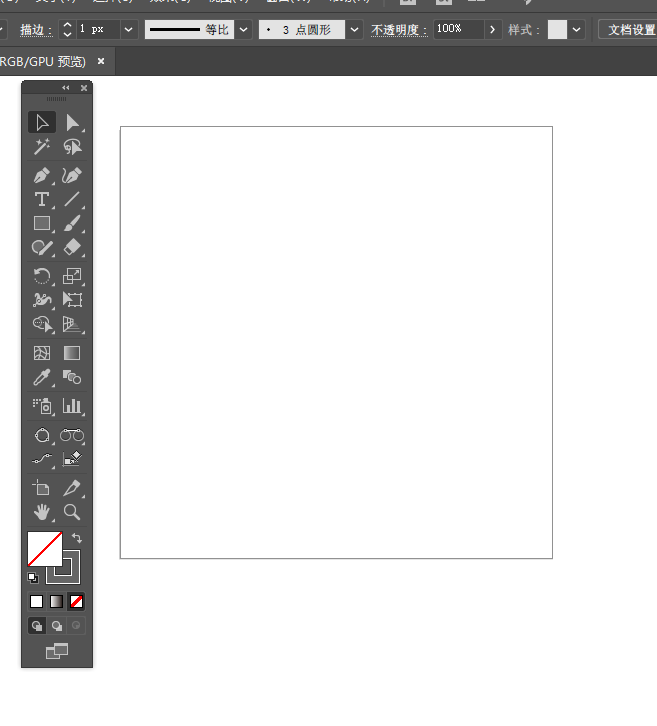Viewport: 657px width, 726px height.
Task: Select the Shaper pencil tool
Action: tap(42, 248)
